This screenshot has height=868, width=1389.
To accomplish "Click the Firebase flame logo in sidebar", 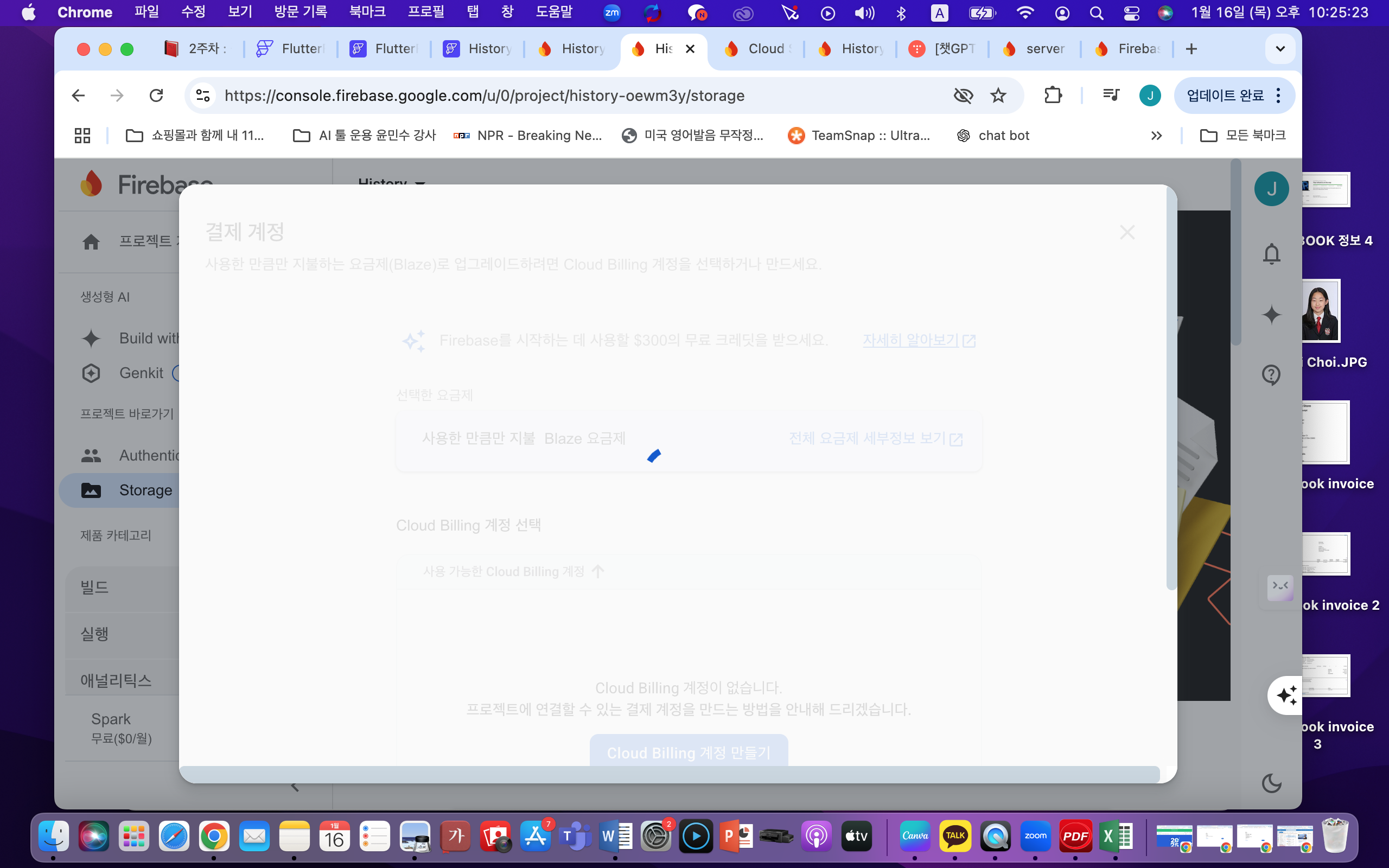I will 91,184.
